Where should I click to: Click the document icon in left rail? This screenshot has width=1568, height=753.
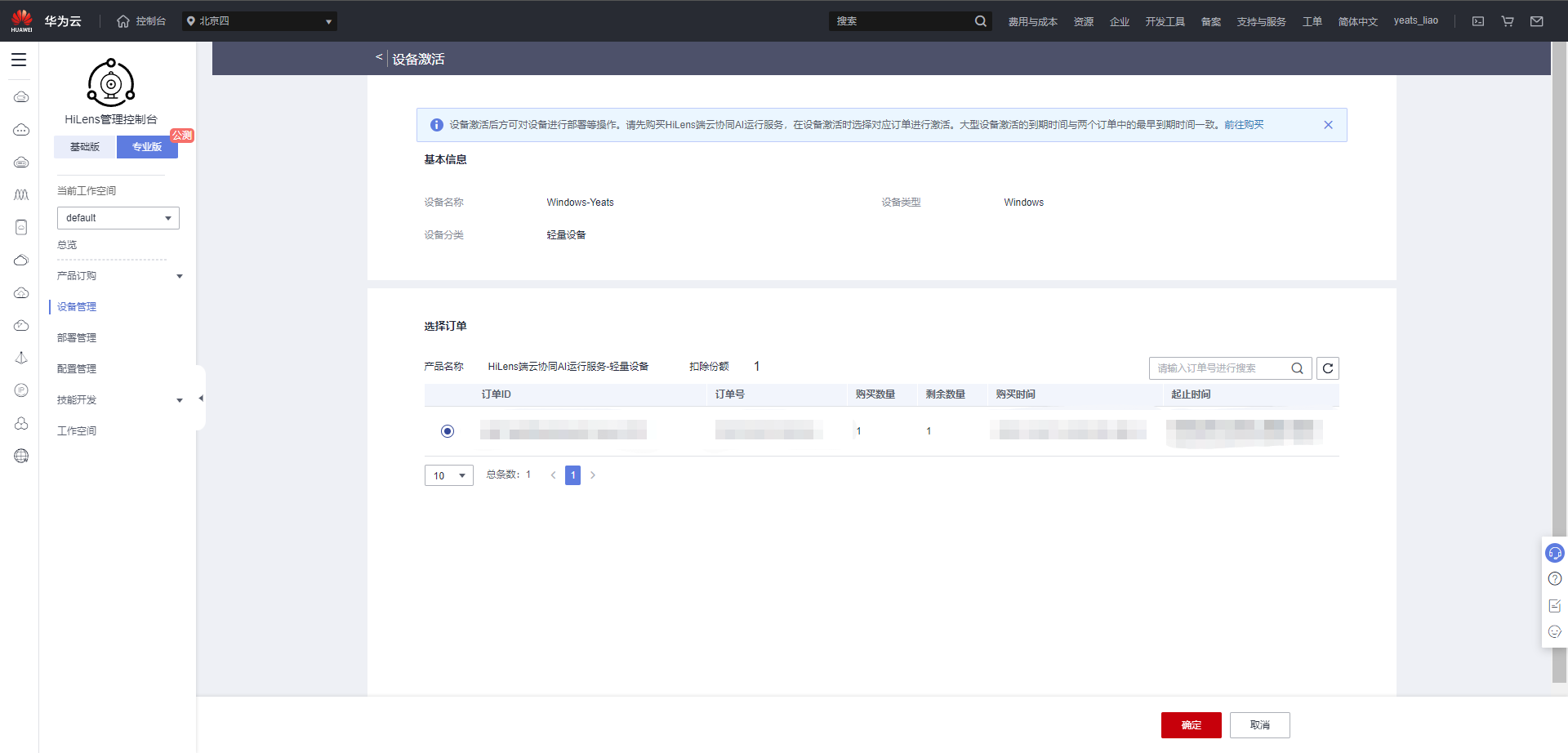[21, 227]
